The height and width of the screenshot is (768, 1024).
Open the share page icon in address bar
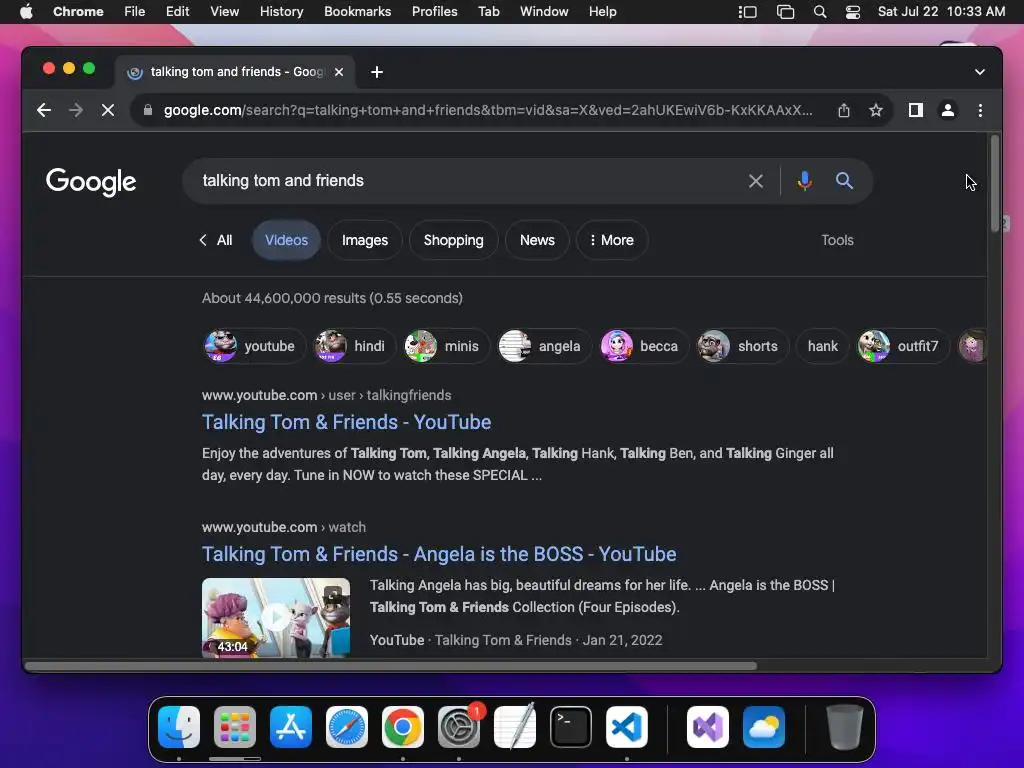pos(844,110)
